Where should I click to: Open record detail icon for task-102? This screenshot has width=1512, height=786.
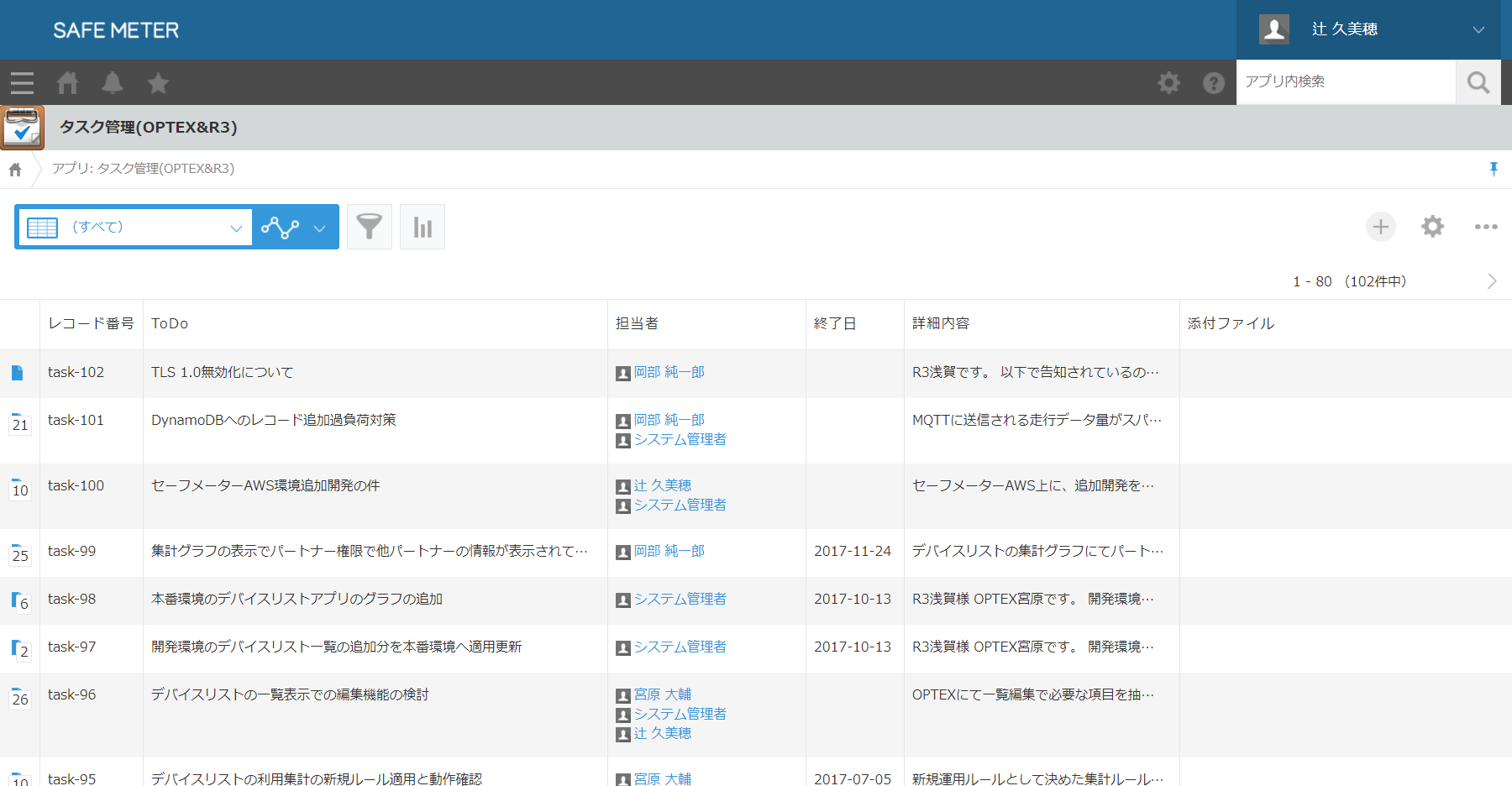point(18,373)
